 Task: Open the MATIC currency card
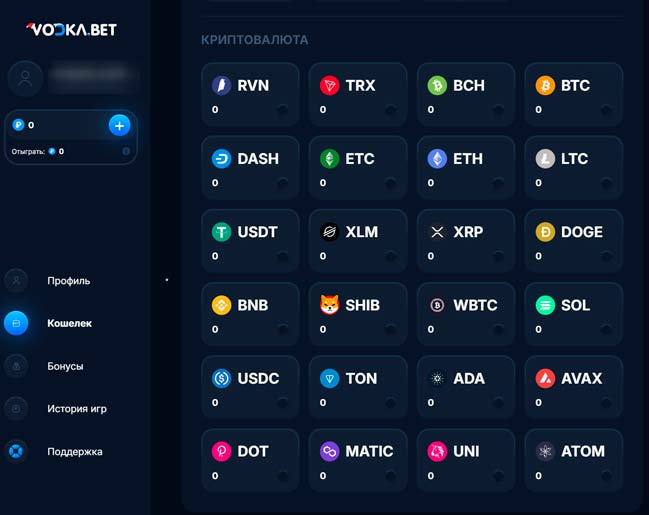click(358, 460)
